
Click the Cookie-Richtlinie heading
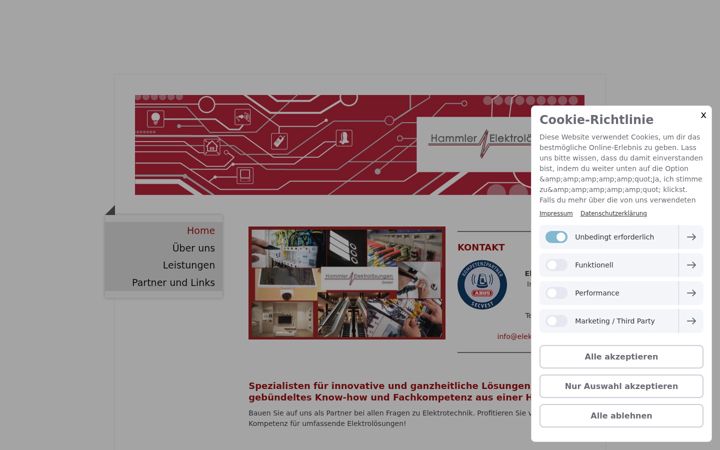coord(596,119)
